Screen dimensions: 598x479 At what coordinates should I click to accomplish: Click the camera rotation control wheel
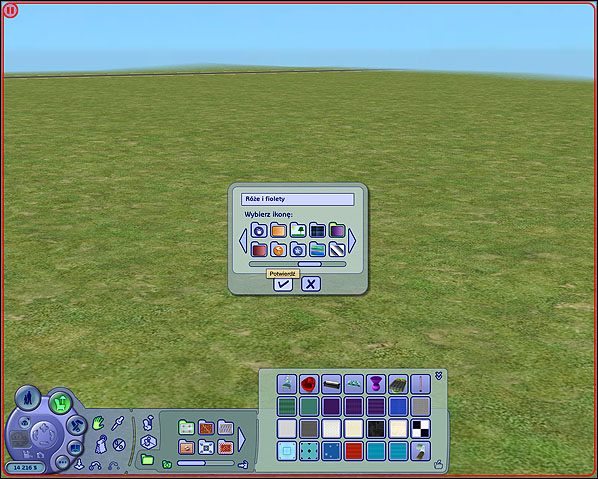click(x=43, y=435)
